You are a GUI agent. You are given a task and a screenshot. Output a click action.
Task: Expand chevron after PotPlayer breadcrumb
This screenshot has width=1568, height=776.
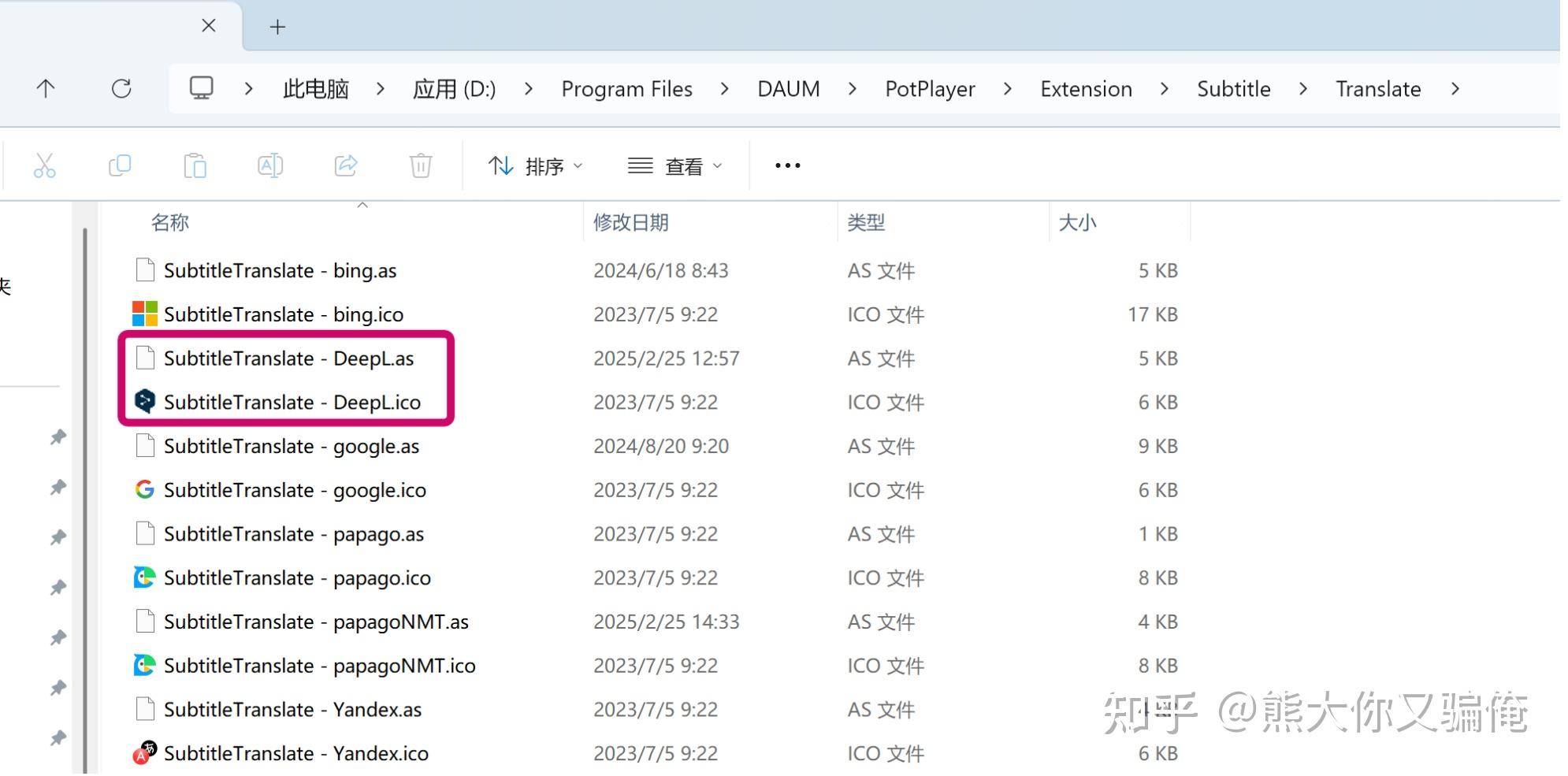(1008, 89)
